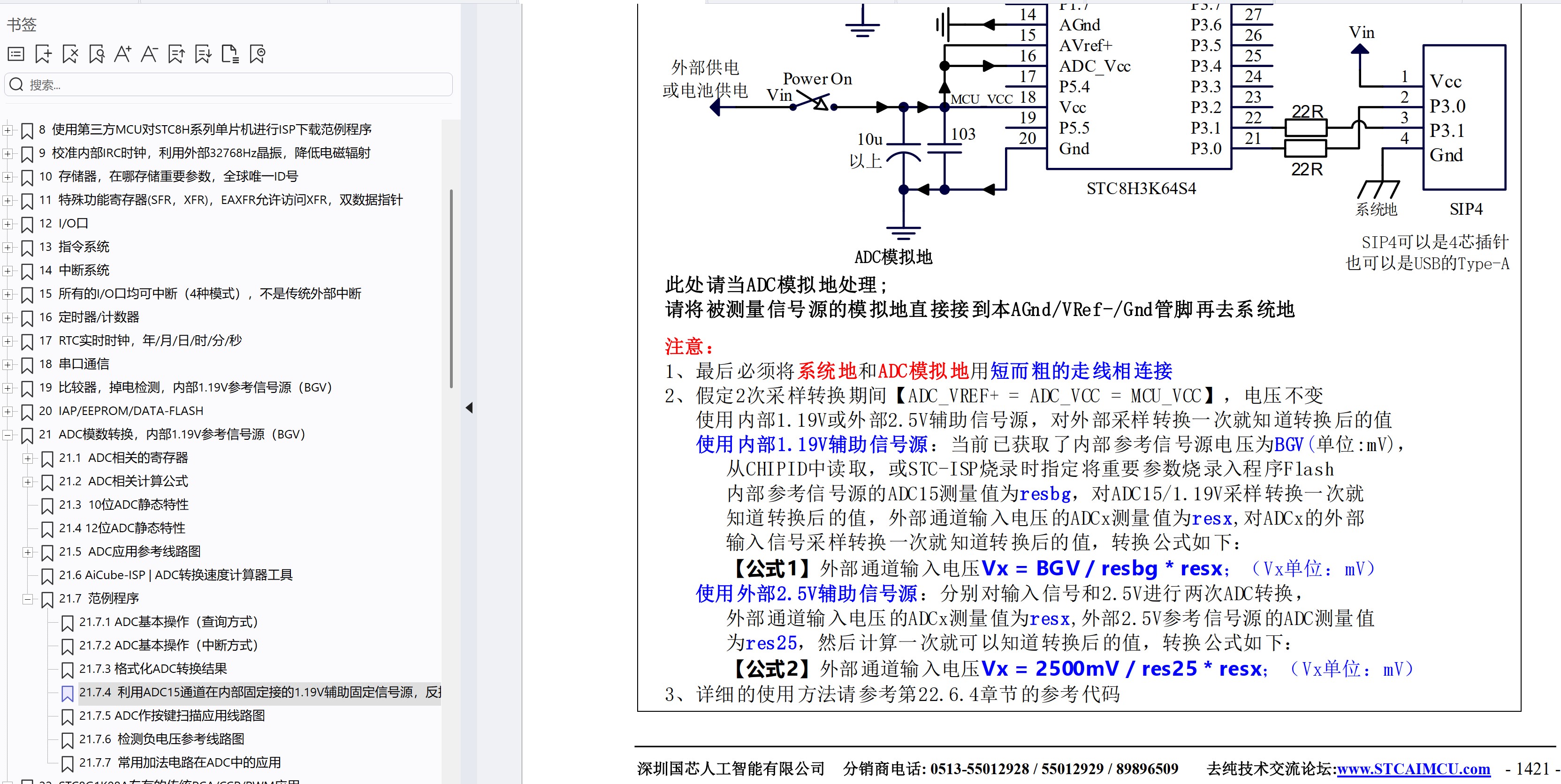Screen dimensions: 1561x784
Task: Click highlighted bookmark icon of 21.7.4 row
Action: click(67, 694)
